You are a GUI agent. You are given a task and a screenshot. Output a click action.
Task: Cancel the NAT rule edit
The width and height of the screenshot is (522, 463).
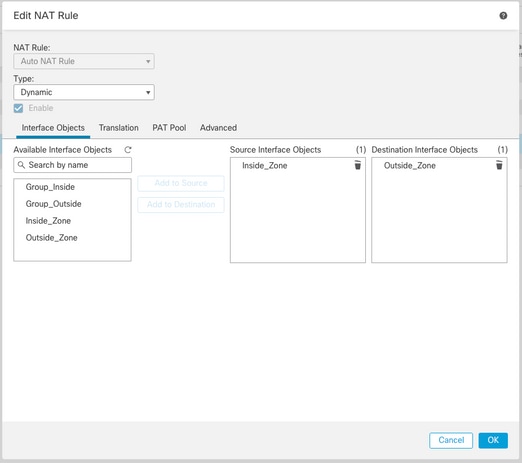pyautogui.click(x=451, y=440)
